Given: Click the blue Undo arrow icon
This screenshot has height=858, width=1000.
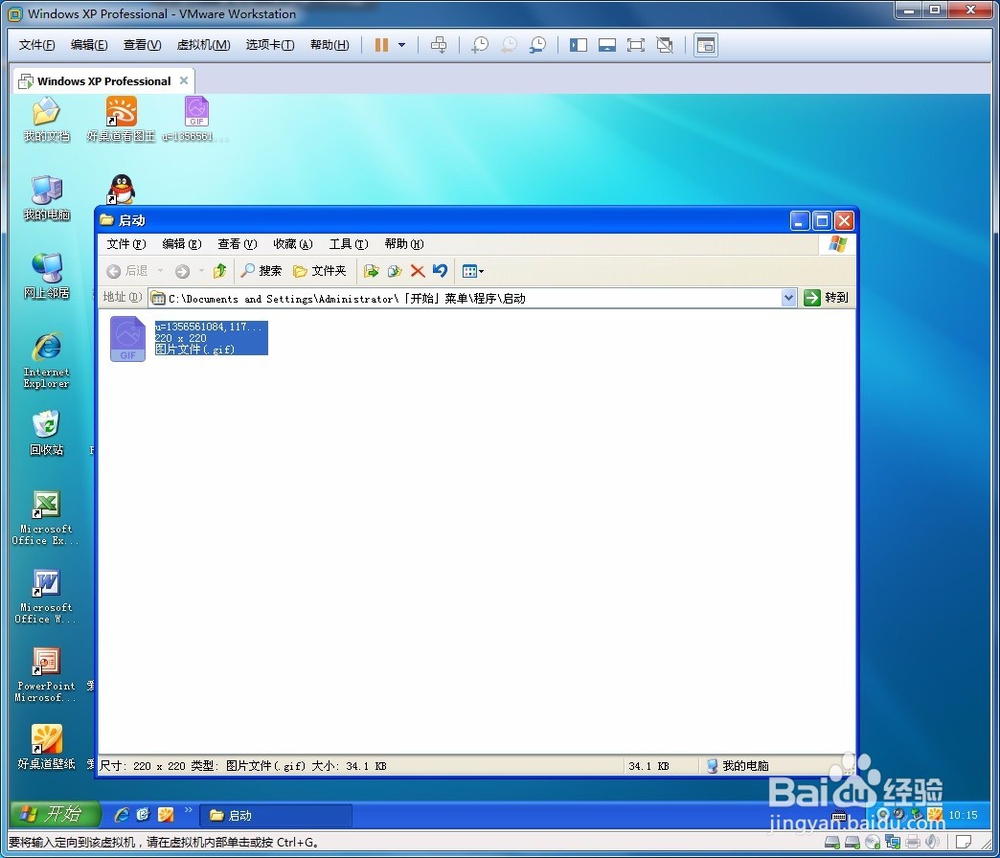Looking at the screenshot, I should coord(440,271).
